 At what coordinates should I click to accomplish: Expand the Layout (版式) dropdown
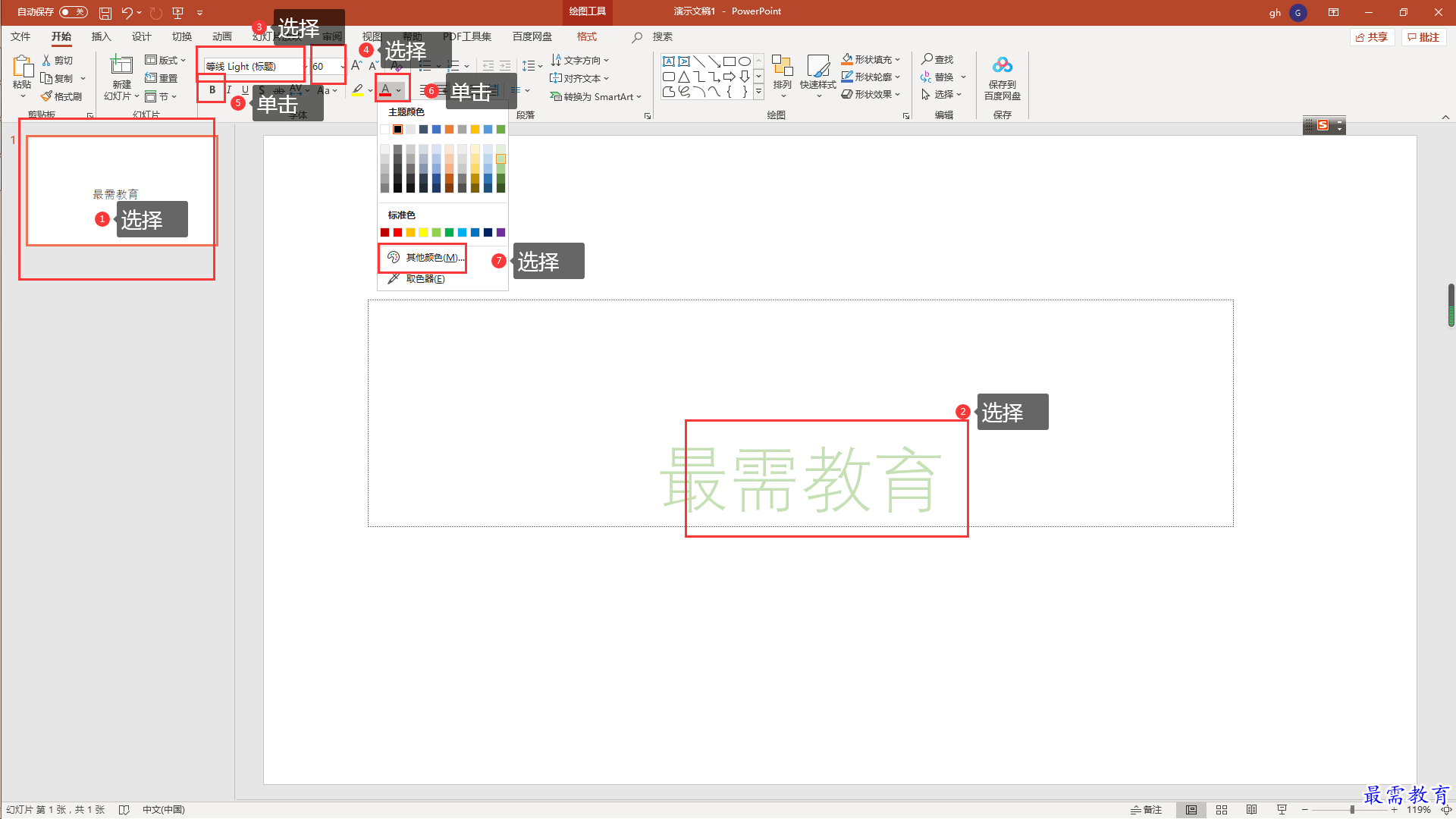click(x=165, y=60)
